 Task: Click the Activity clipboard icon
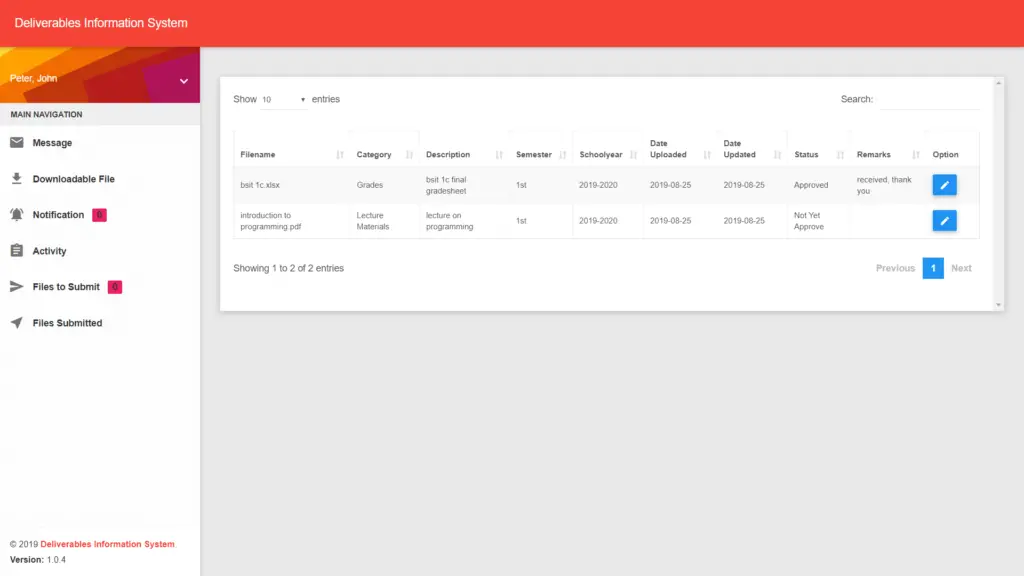click(x=17, y=250)
